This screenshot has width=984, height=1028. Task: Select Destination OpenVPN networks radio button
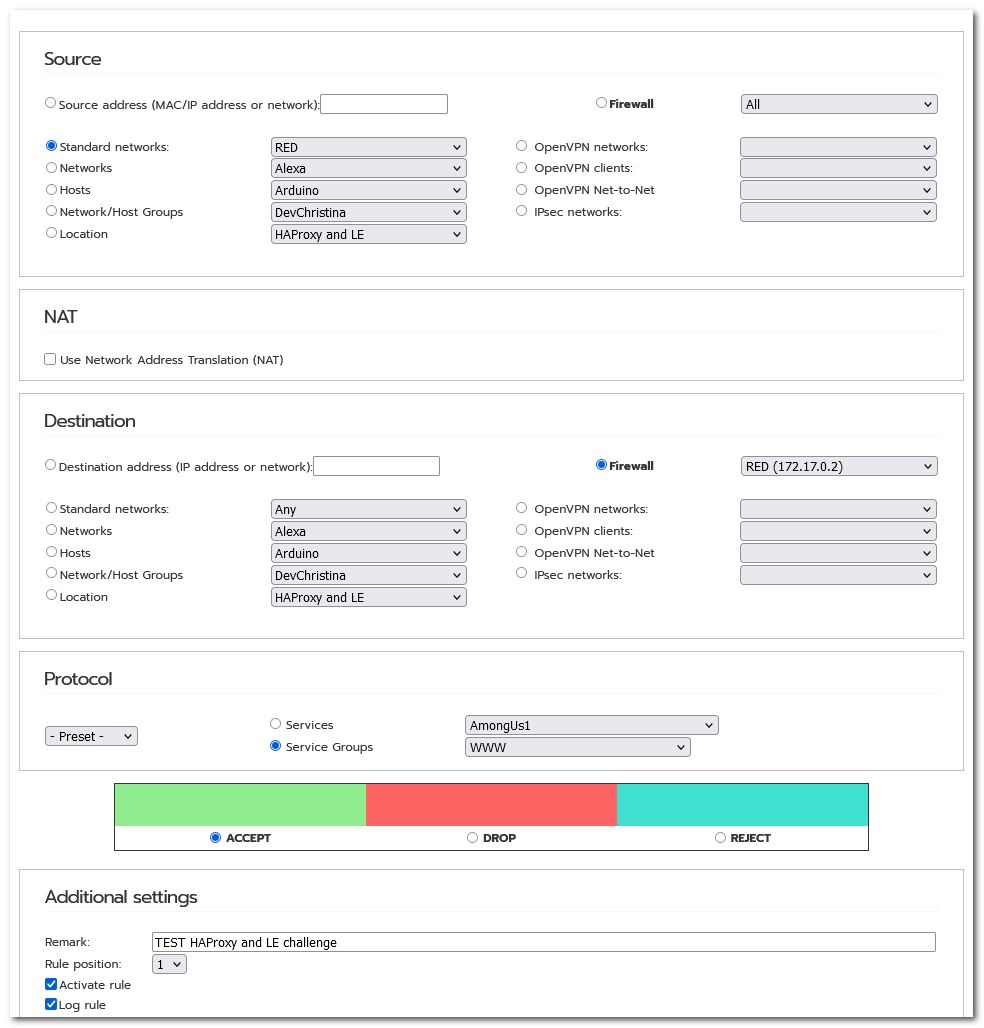tap(521, 507)
